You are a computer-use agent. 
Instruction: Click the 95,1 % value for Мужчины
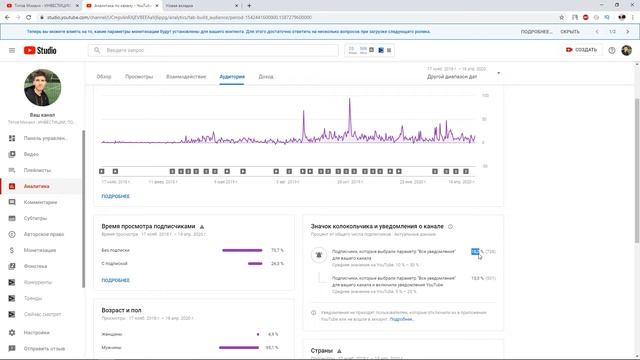(x=272, y=348)
